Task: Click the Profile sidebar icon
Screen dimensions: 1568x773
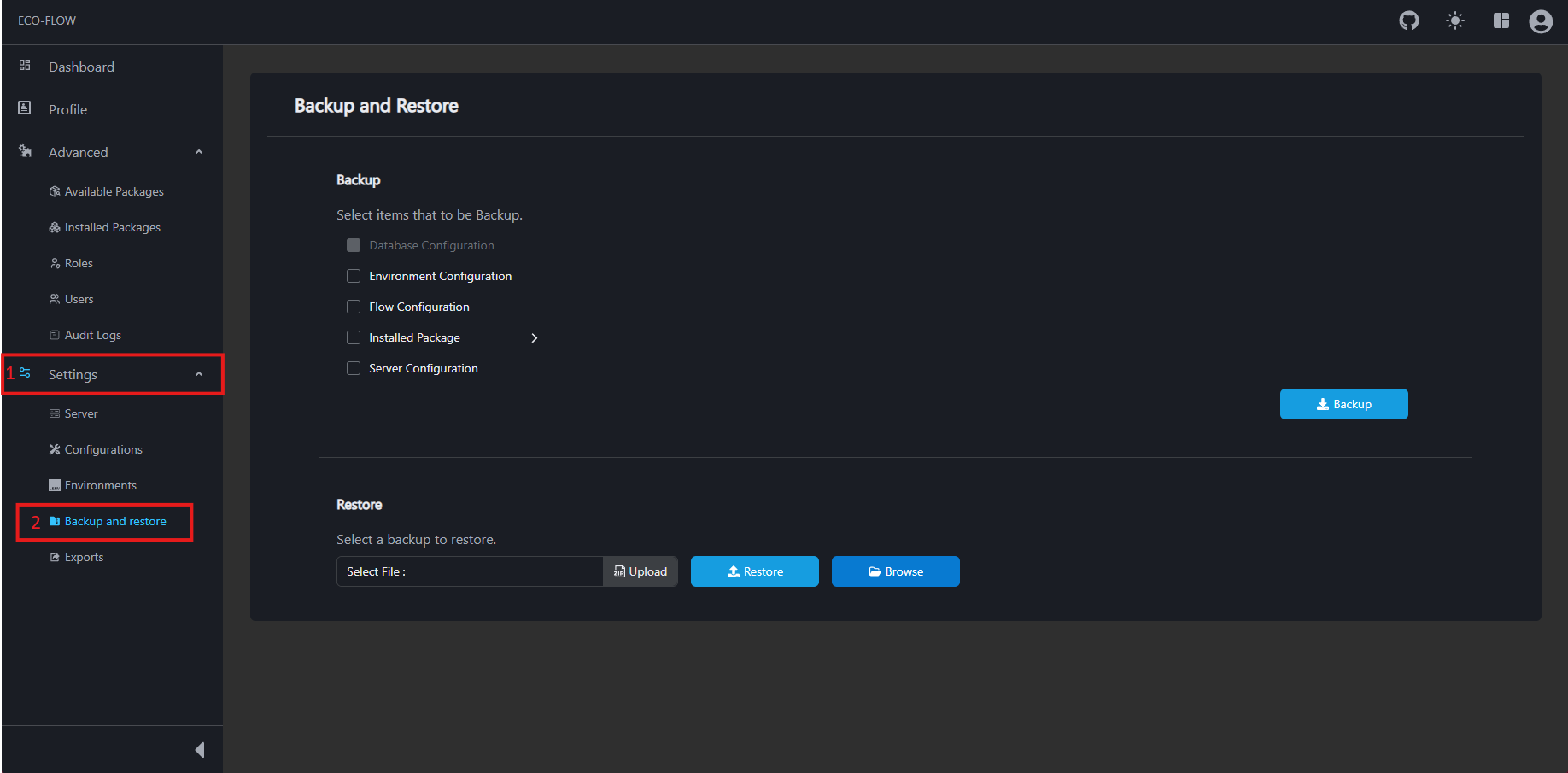Action: (25, 108)
